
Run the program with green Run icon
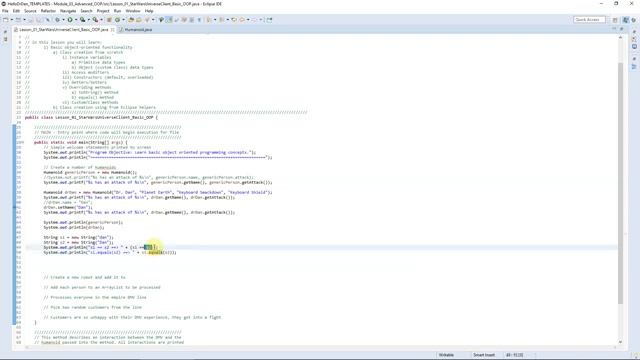(x=70, y=20)
